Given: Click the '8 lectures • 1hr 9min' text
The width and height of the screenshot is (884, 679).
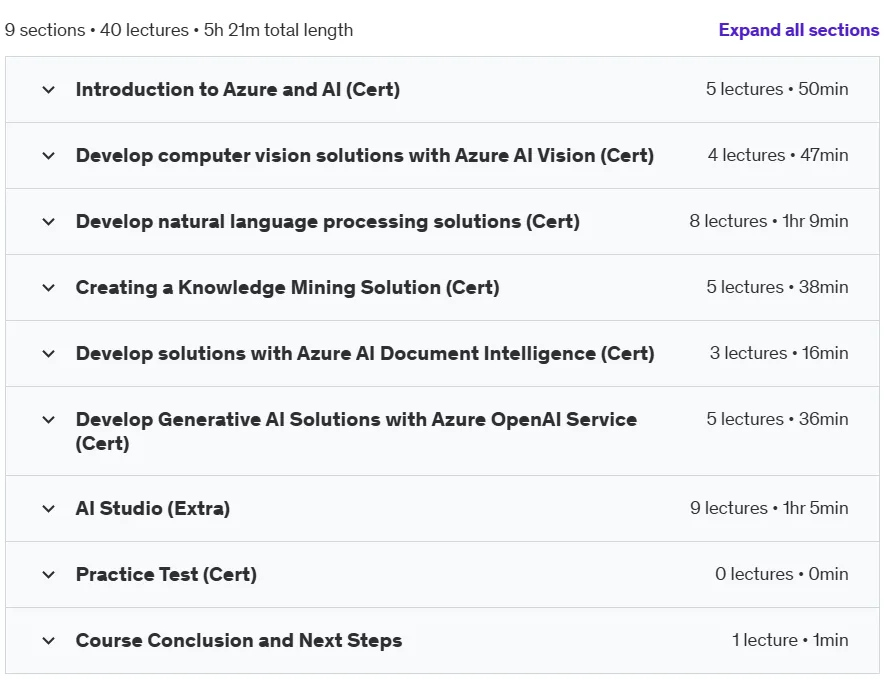Looking at the screenshot, I should pyautogui.click(x=769, y=221).
